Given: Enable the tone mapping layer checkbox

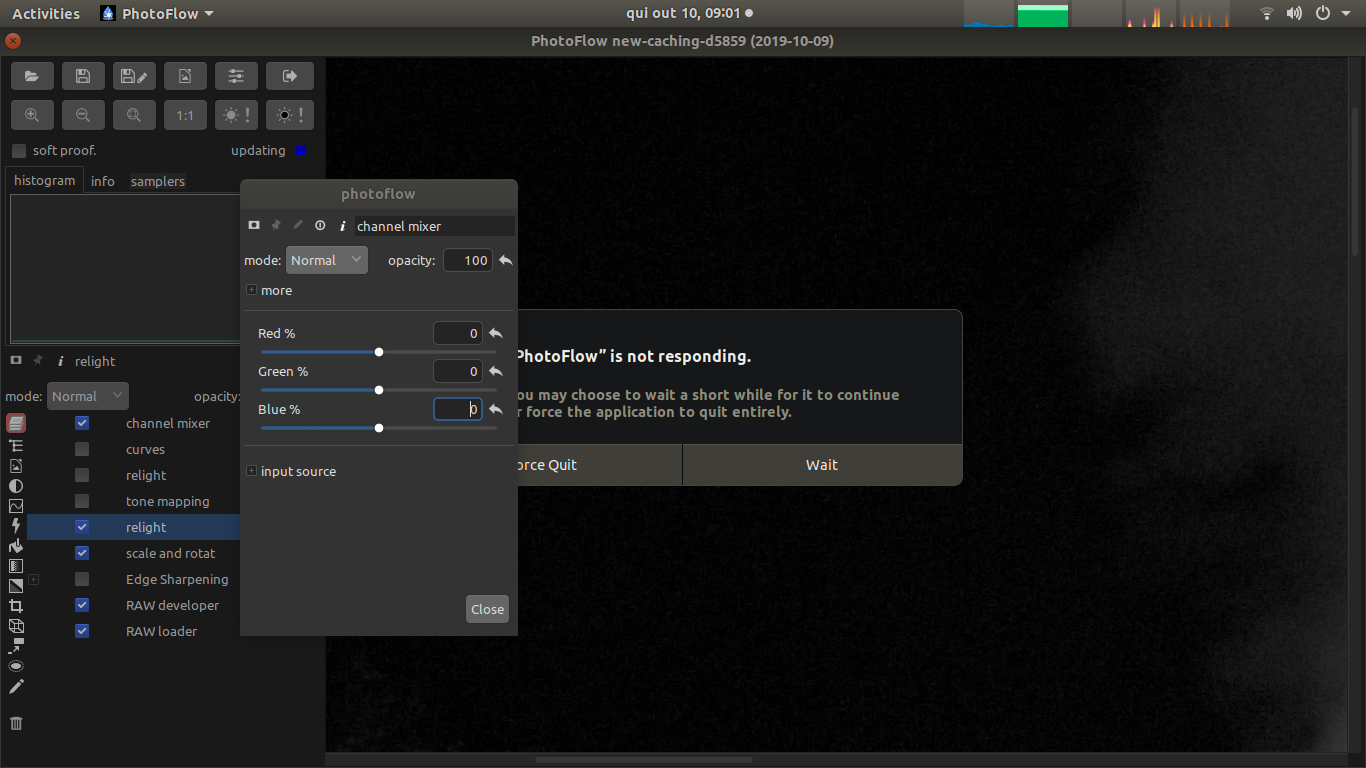Looking at the screenshot, I should click(82, 501).
